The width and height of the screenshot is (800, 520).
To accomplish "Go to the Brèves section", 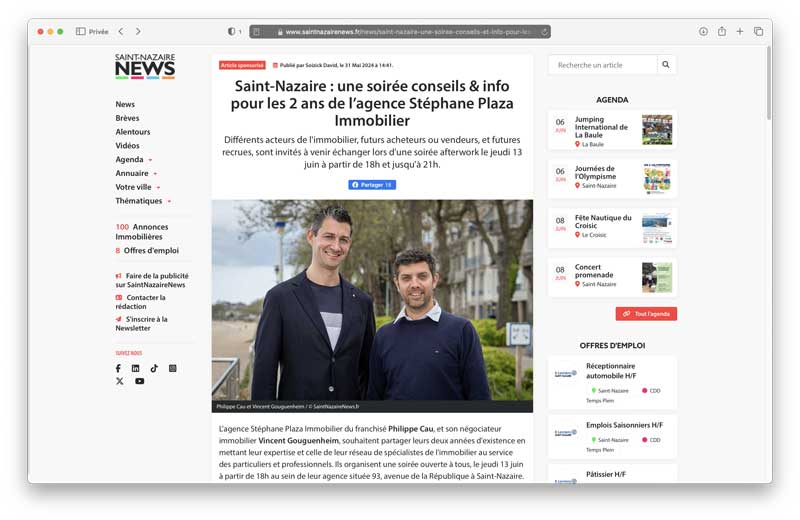I will pyautogui.click(x=127, y=118).
